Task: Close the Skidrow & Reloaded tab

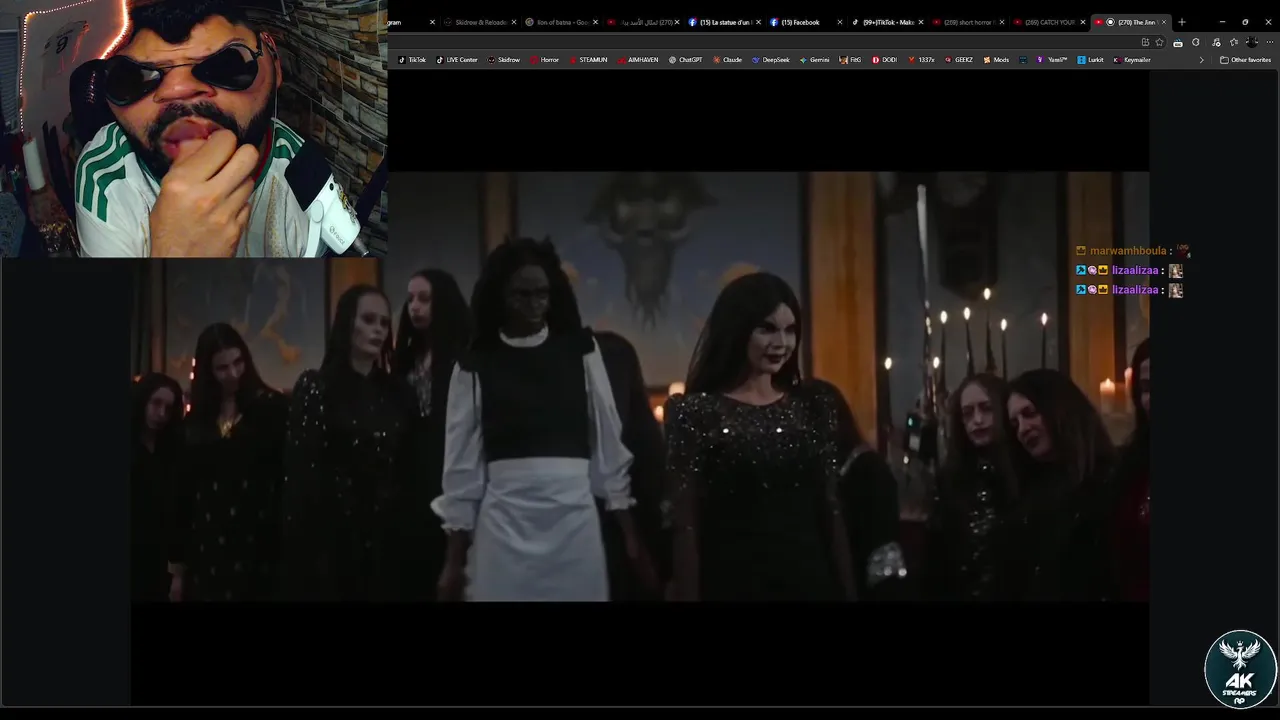Action: click(514, 22)
